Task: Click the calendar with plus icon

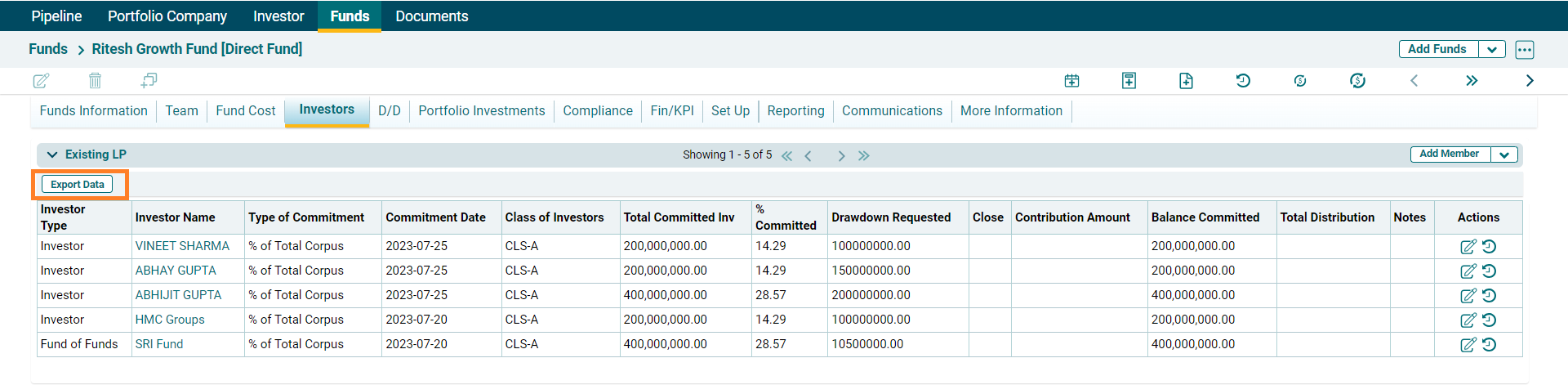Action: pyautogui.click(x=1071, y=80)
